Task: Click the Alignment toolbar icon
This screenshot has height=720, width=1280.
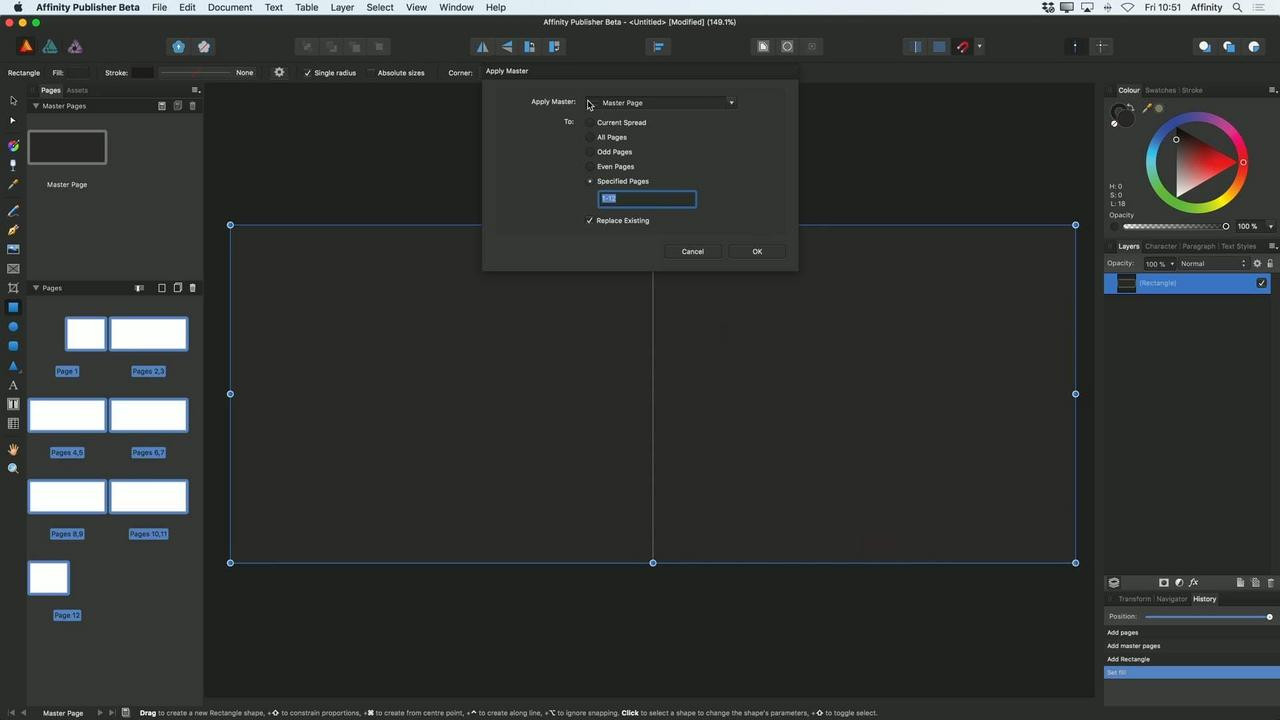Action: 658,46
